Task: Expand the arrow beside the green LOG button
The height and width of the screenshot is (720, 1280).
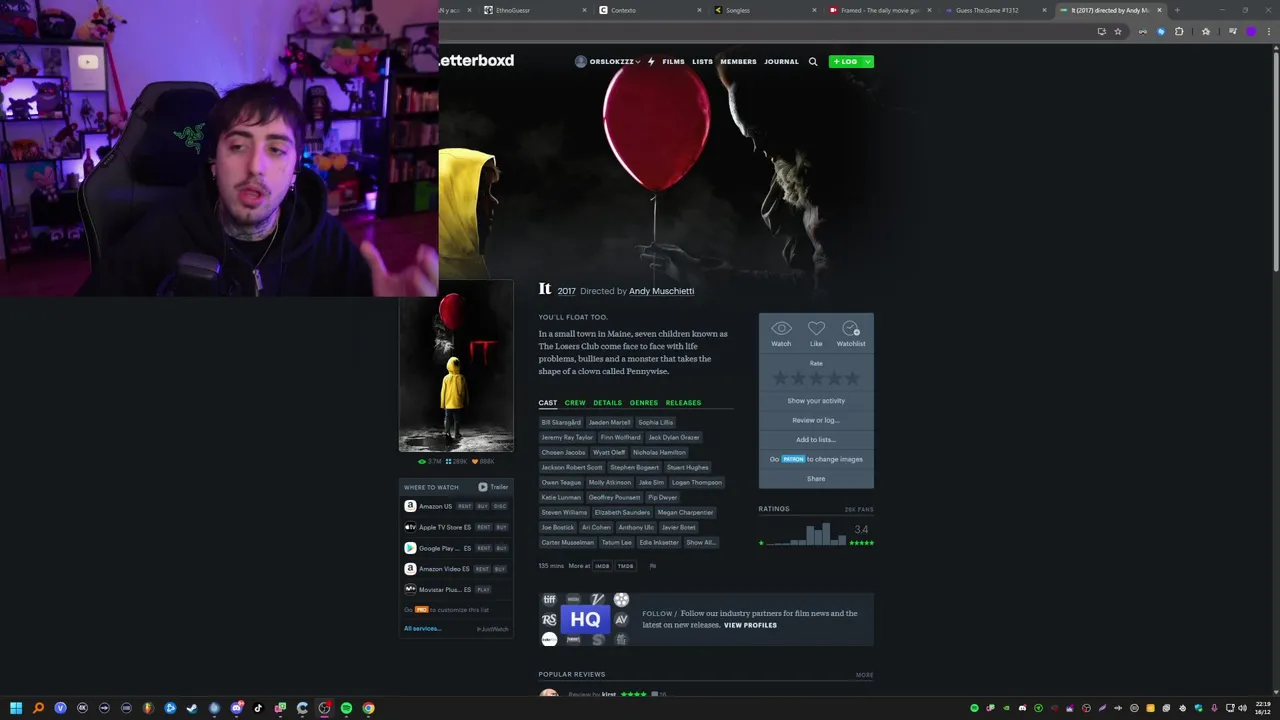Action: (867, 62)
